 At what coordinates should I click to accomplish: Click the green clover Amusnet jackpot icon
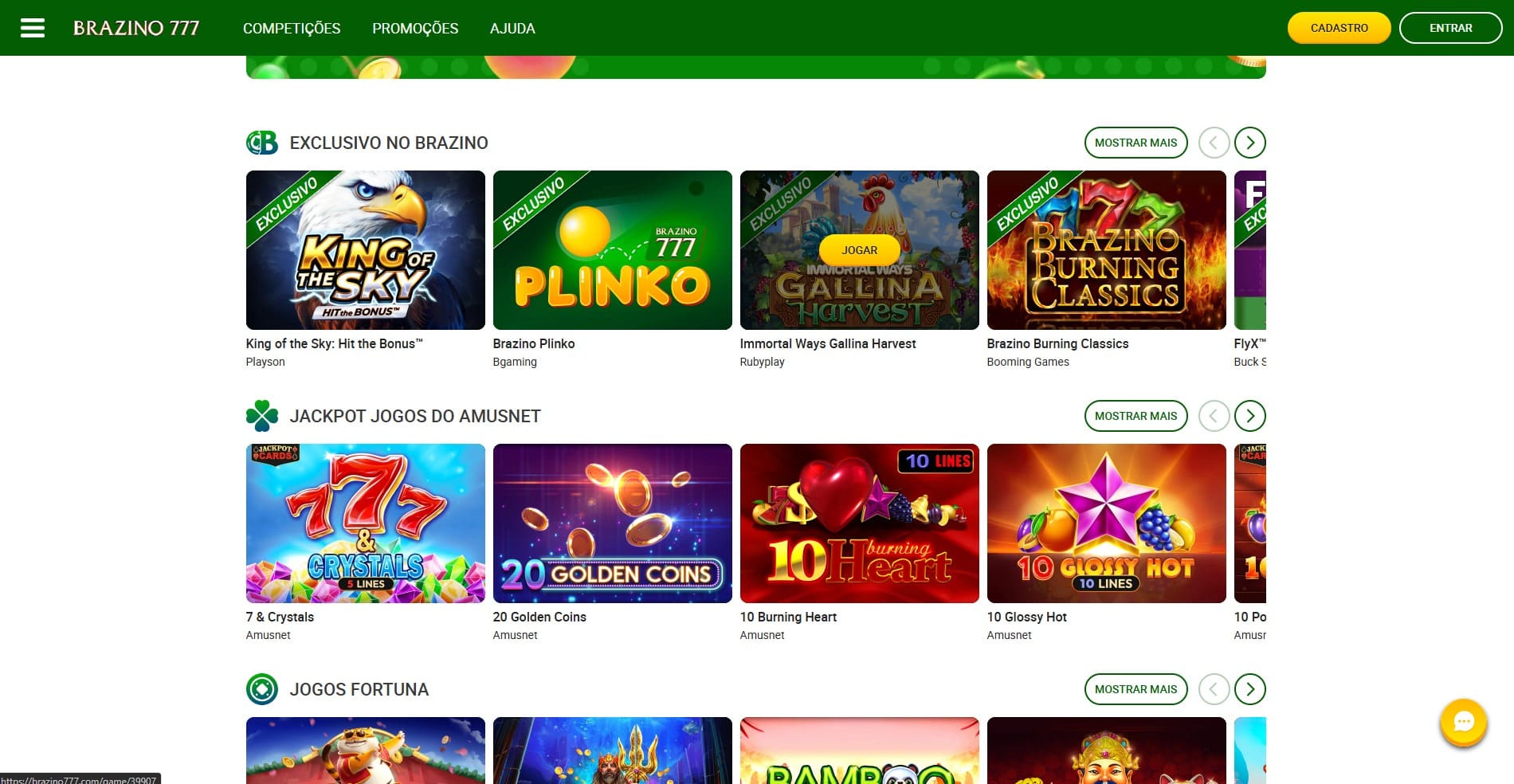(x=262, y=416)
